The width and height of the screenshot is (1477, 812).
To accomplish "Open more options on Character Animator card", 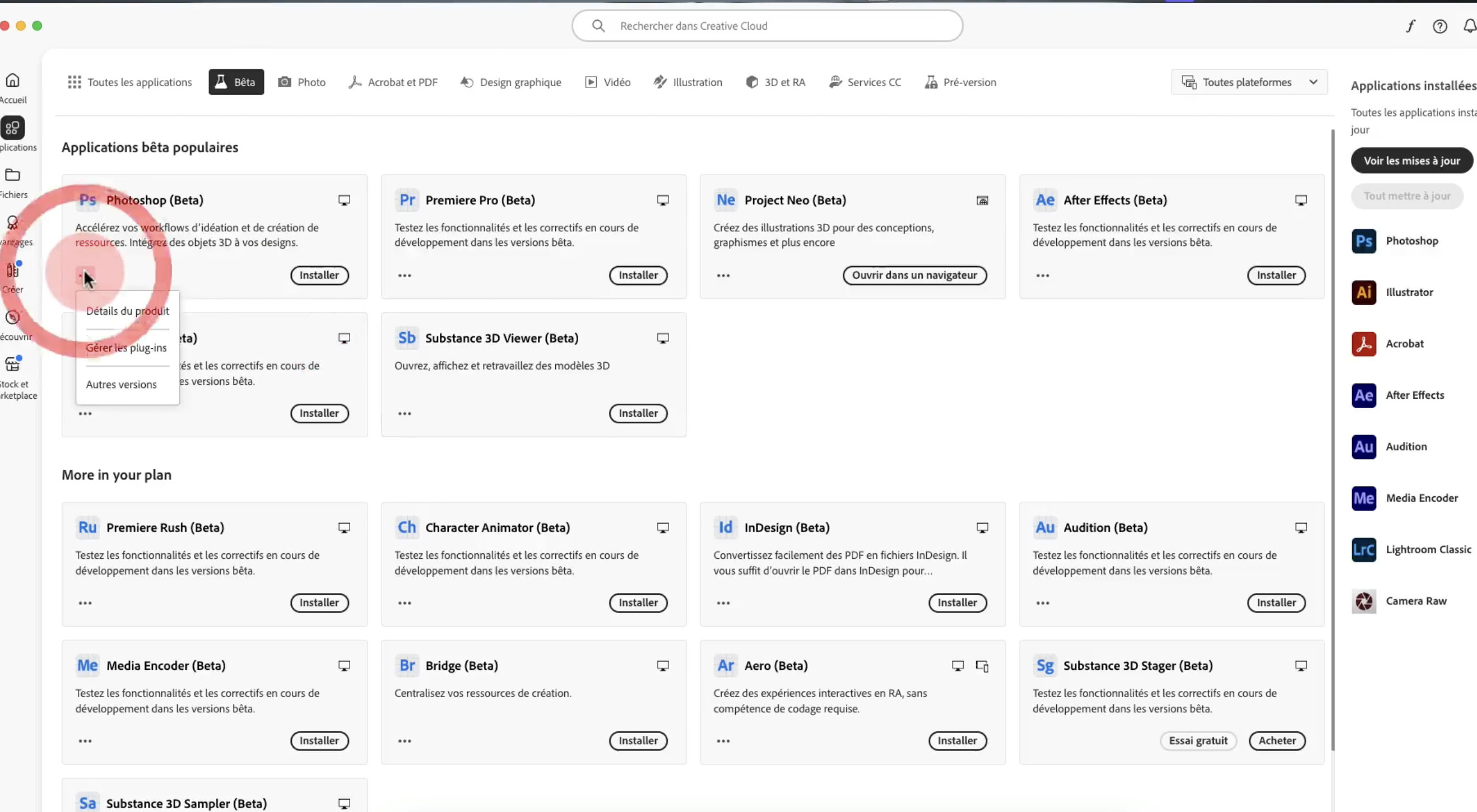I will pos(404,604).
